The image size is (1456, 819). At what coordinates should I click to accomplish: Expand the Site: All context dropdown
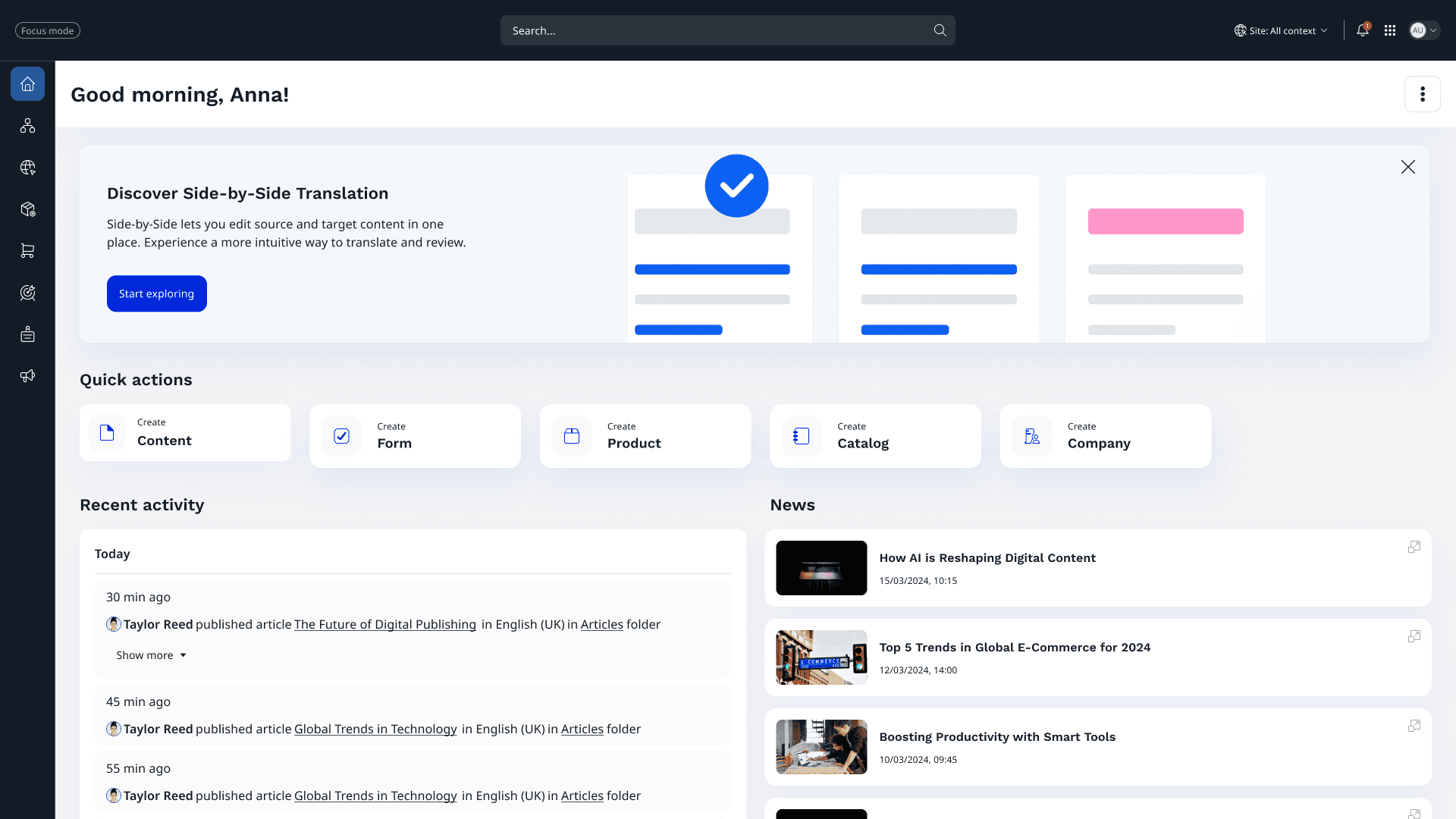pos(1282,30)
